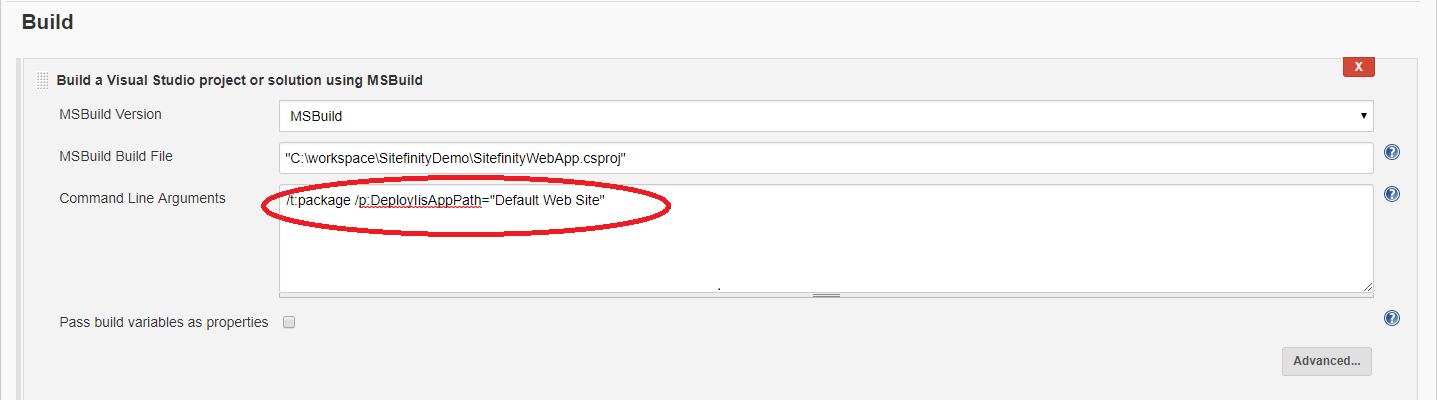Click the text area corner resize grip
This screenshot has height=400, width=1437.
coord(1366,286)
